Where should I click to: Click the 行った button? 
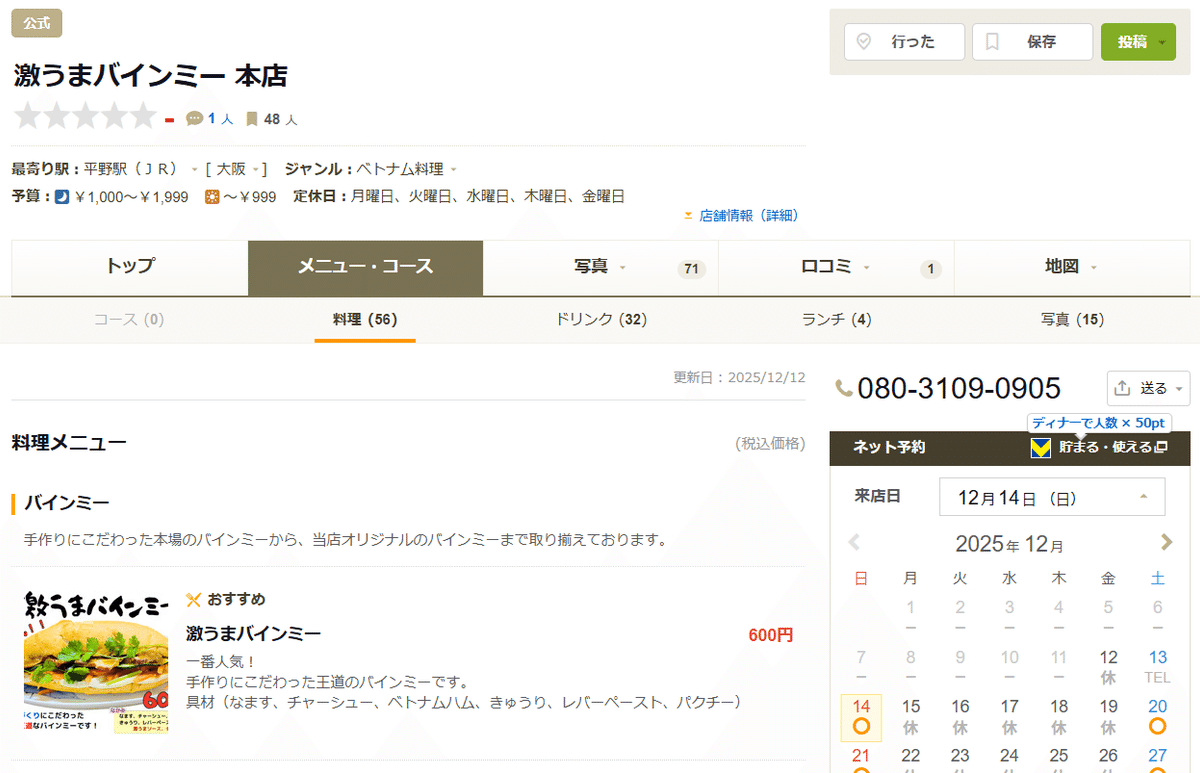click(905, 42)
